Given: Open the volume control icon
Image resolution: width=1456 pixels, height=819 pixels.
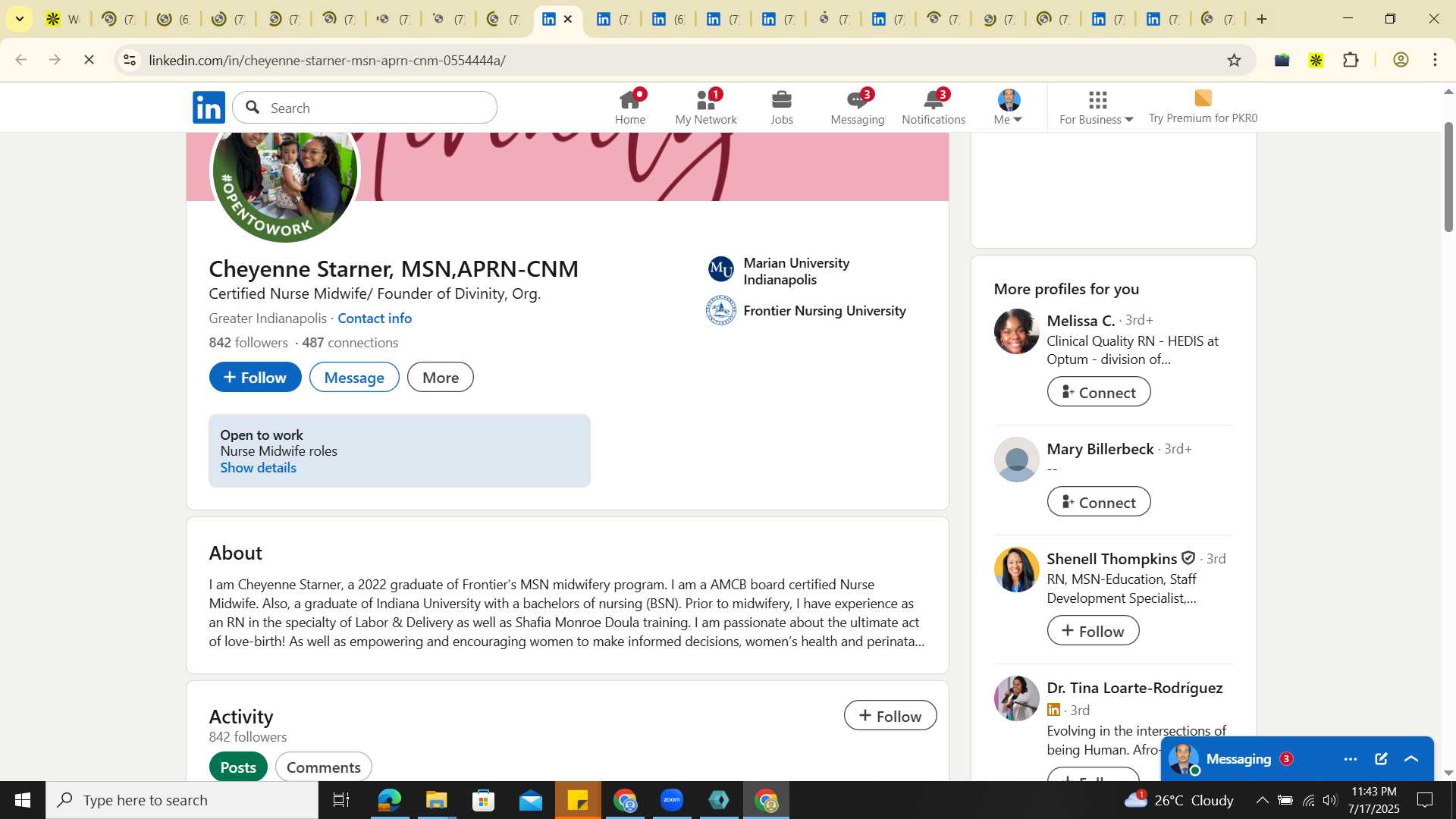Looking at the screenshot, I should pos(1329,800).
